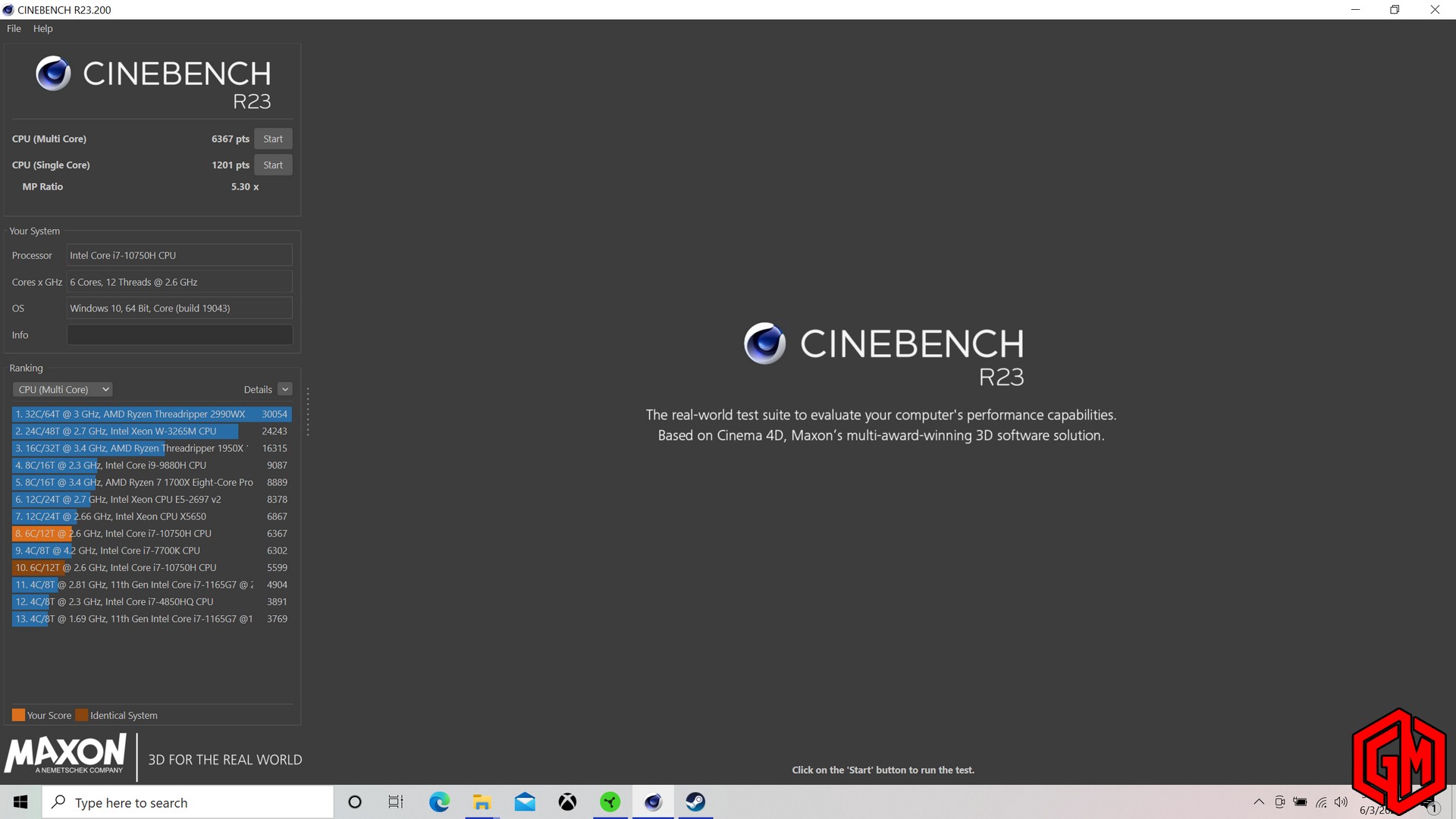Select the Ryzen Threadripper 2990WX ranking row
This screenshot has height=819, width=1456.
point(152,414)
